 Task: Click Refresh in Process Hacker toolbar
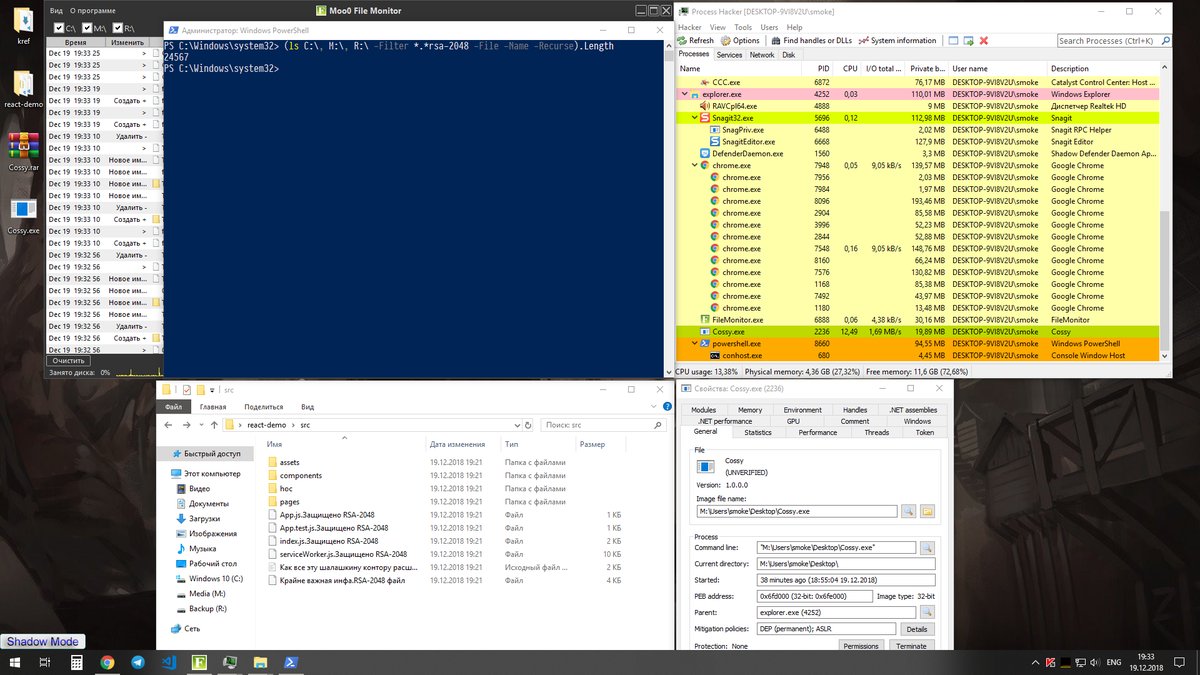[x=697, y=41]
